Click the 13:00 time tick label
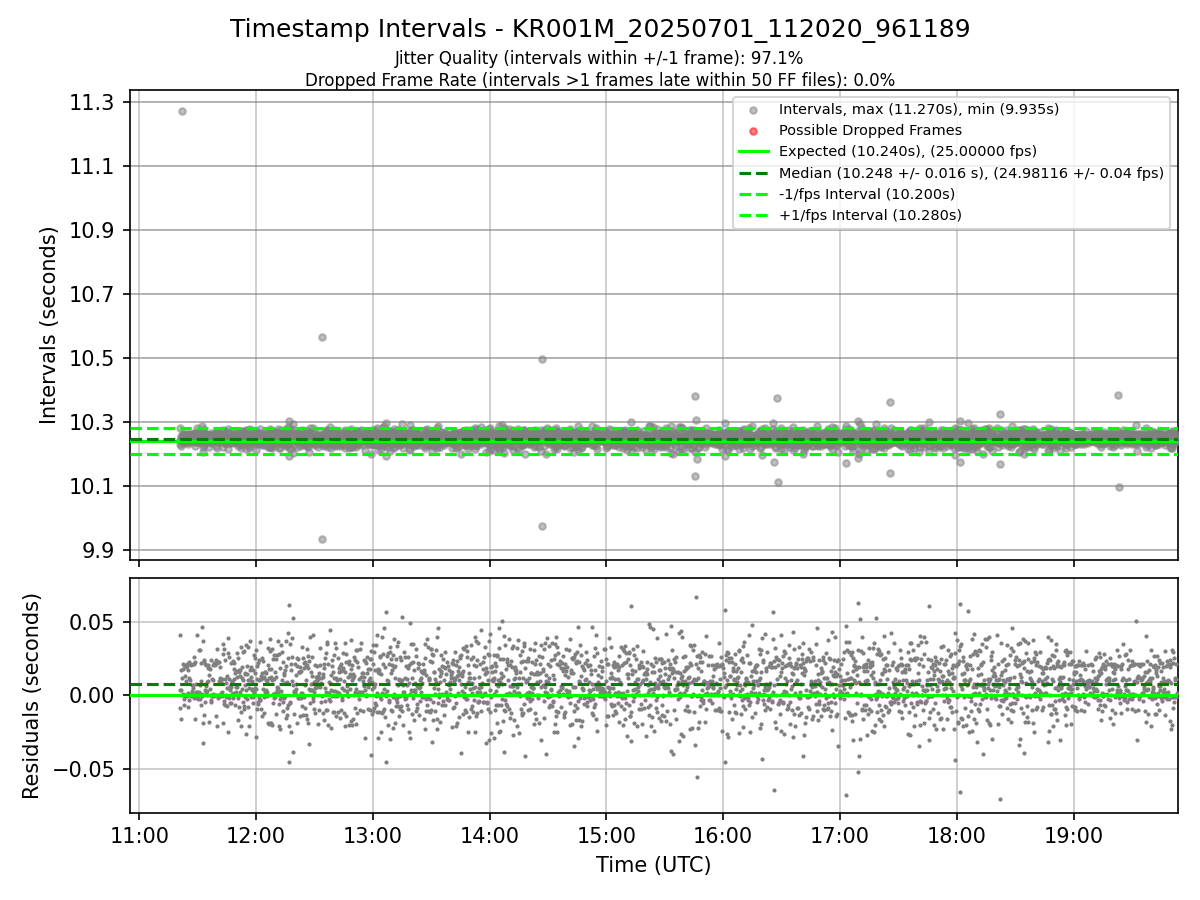The image size is (1200, 900). pyautogui.click(x=373, y=834)
